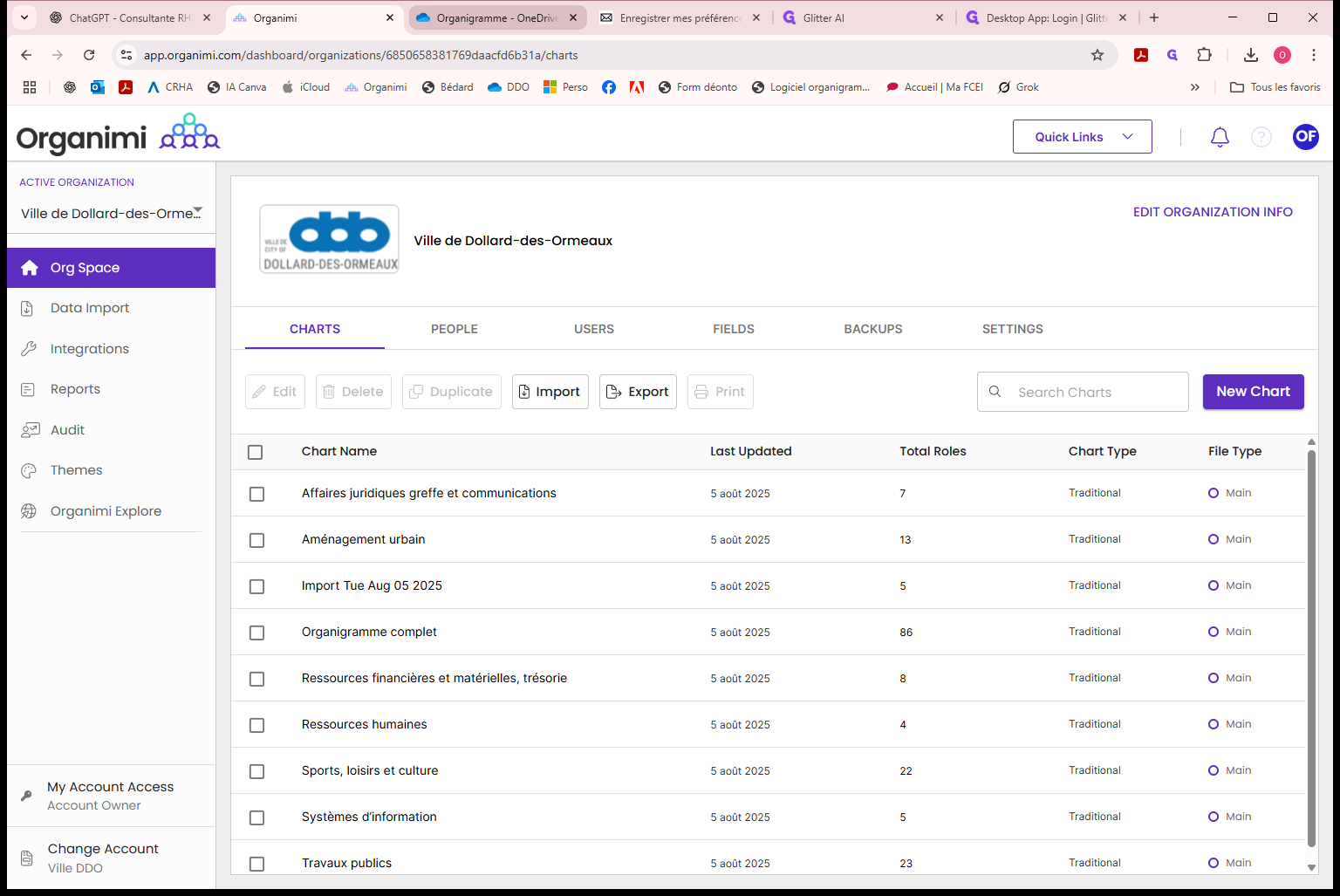This screenshot has width=1340, height=896.
Task: Open Data Import in sidebar
Action: (112, 308)
